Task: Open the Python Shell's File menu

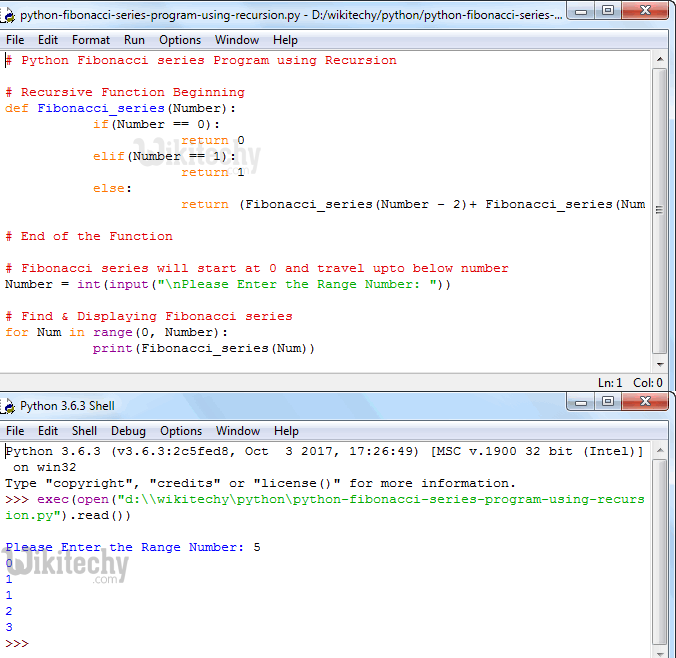Action: tap(15, 431)
